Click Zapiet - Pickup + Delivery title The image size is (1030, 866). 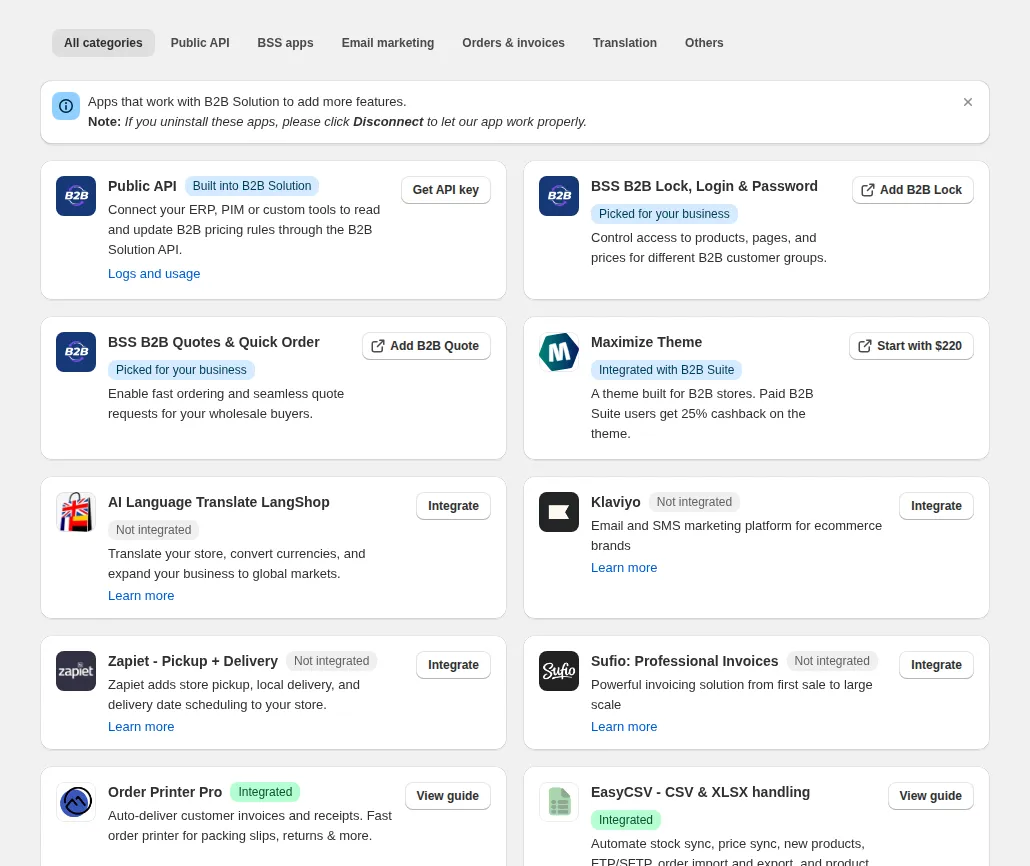(193, 661)
